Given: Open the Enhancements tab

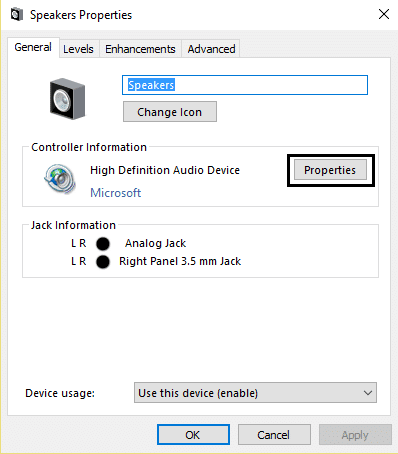Looking at the screenshot, I should [140, 49].
